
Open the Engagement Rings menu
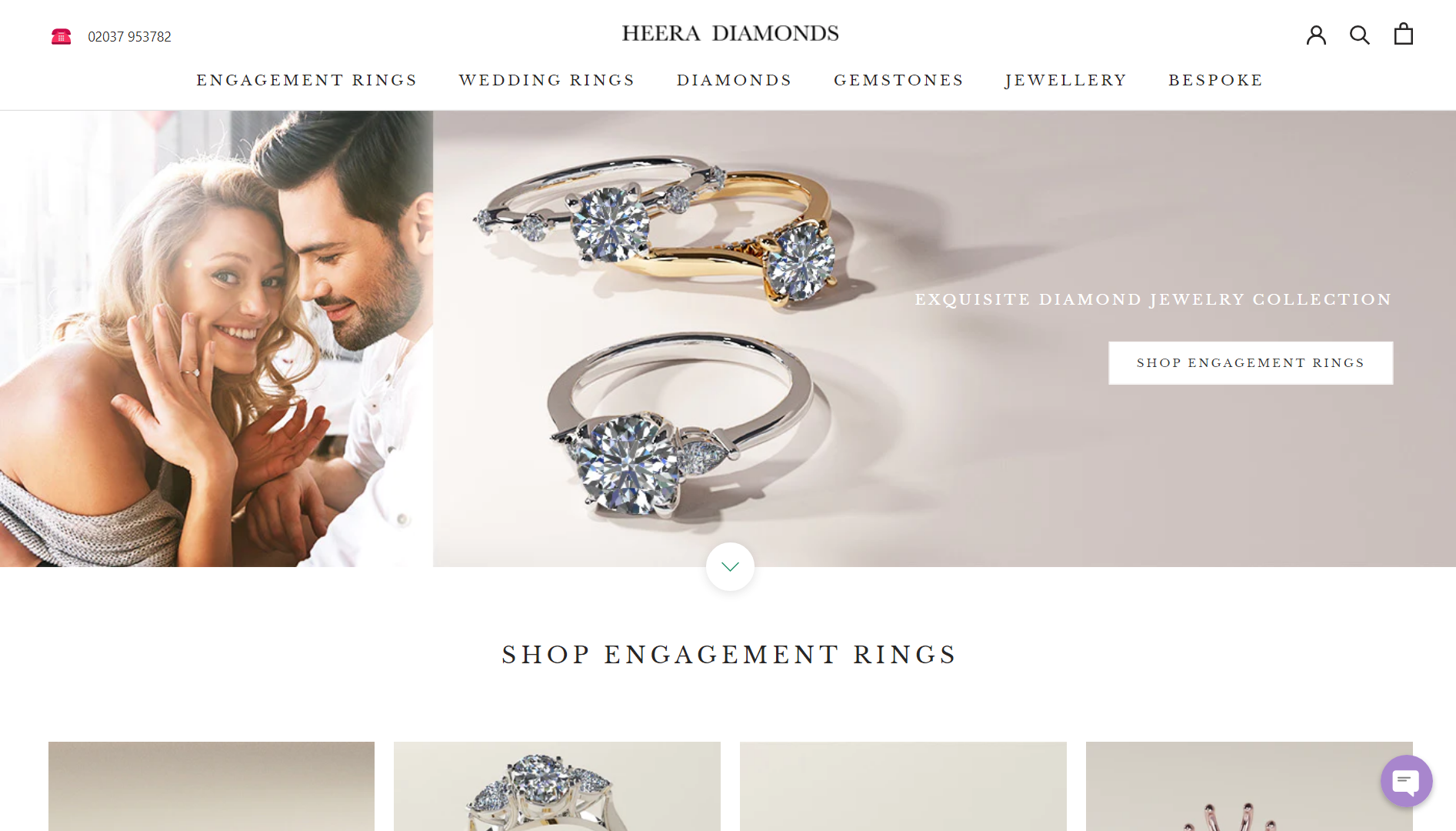click(x=307, y=80)
